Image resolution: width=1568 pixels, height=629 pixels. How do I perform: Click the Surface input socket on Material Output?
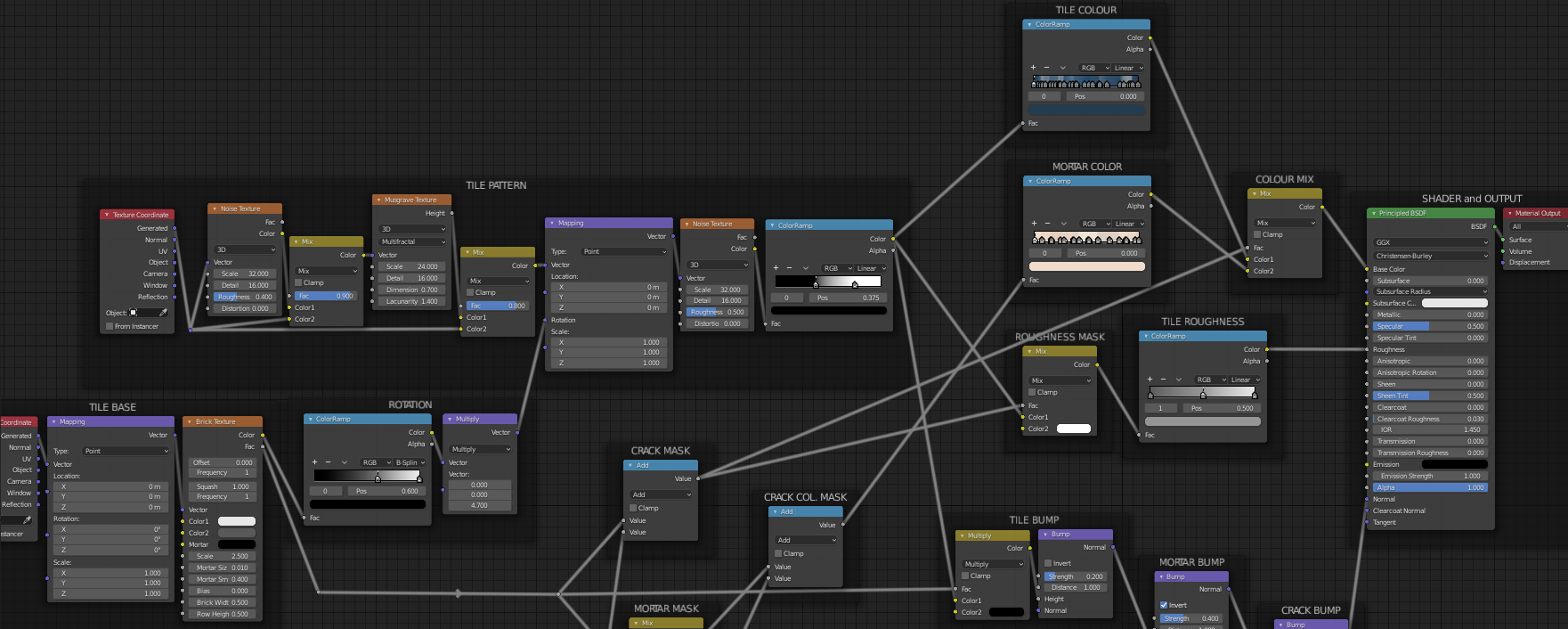1503,240
